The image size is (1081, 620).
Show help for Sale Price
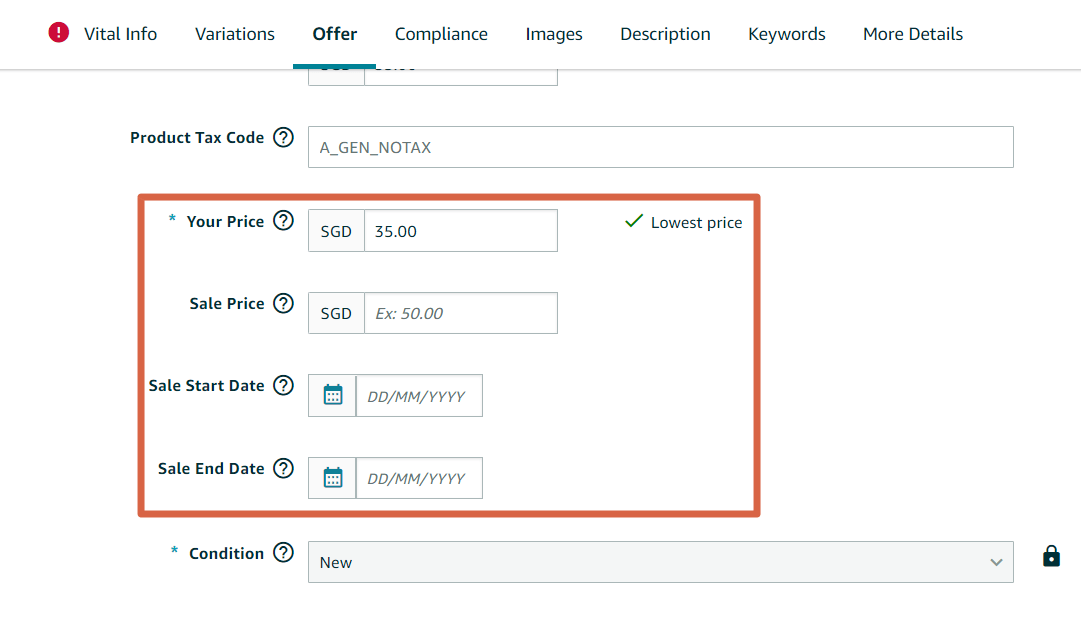(x=284, y=303)
